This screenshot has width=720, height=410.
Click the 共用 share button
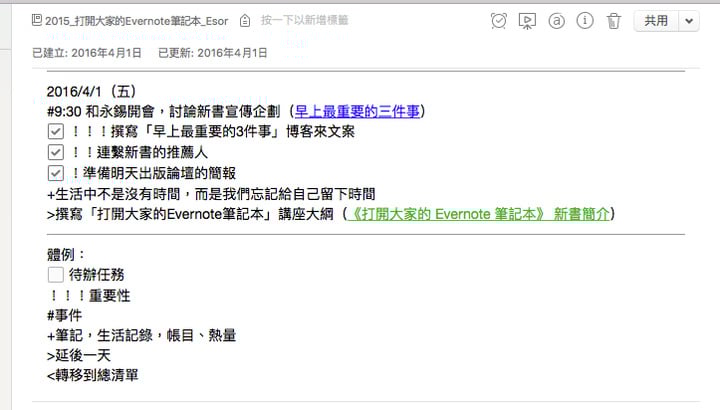point(656,20)
